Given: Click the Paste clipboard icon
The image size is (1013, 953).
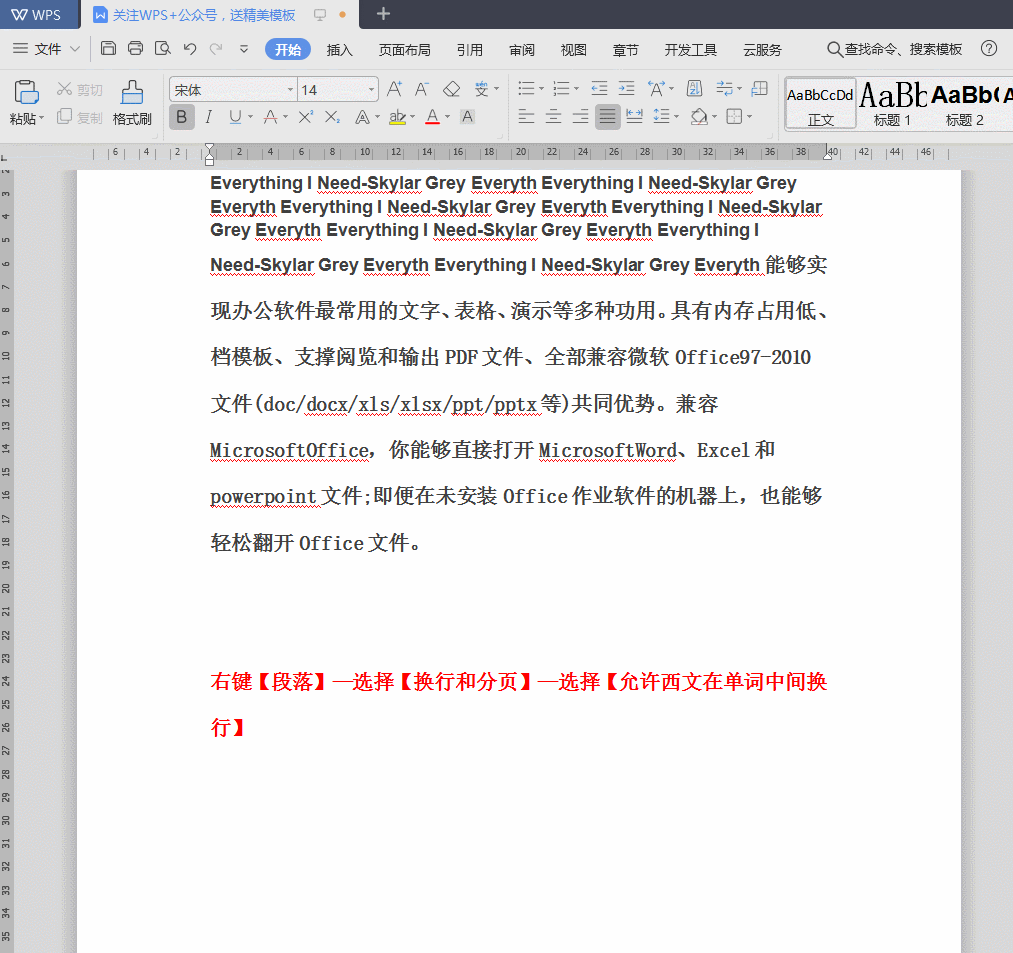Looking at the screenshot, I should point(26,93).
